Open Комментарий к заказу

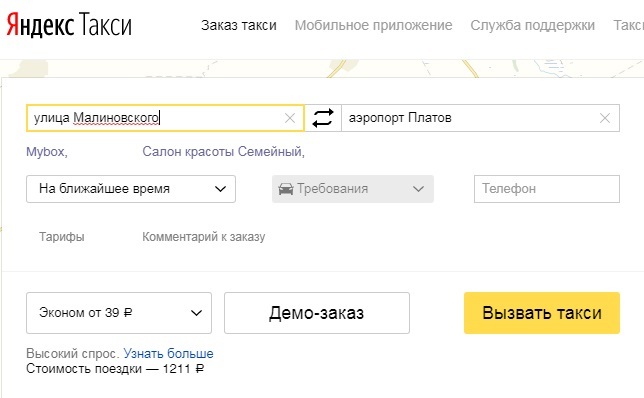[204, 237]
